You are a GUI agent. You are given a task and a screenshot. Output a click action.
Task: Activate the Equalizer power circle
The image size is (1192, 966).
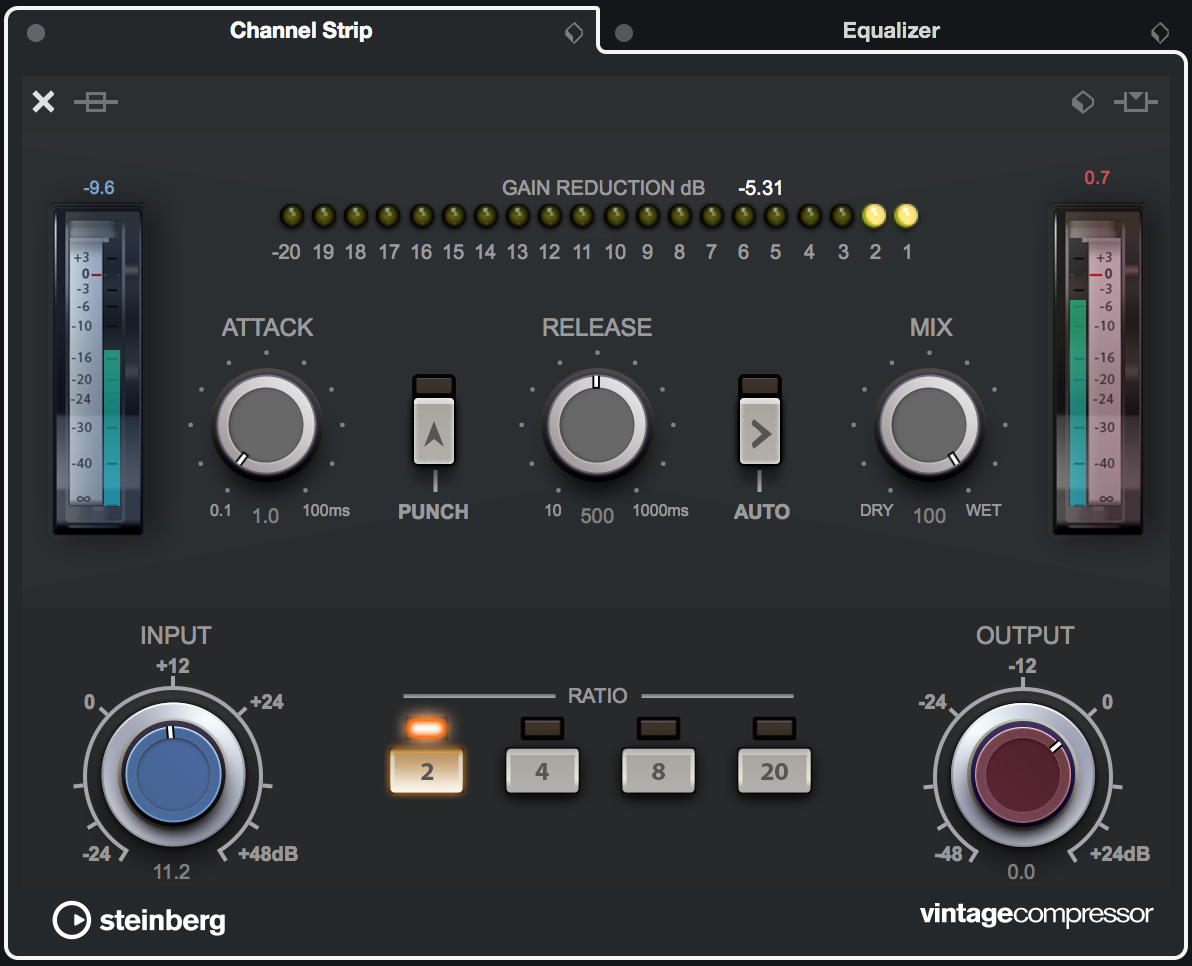tap(624, 32)
